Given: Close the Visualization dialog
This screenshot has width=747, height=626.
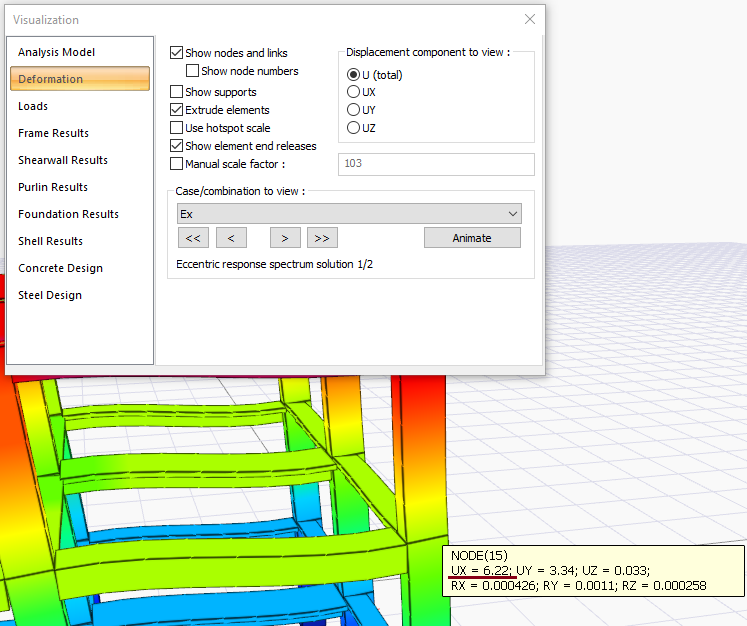Looking at the screenshot, I should pyautogui.click(x=530, y=19).
